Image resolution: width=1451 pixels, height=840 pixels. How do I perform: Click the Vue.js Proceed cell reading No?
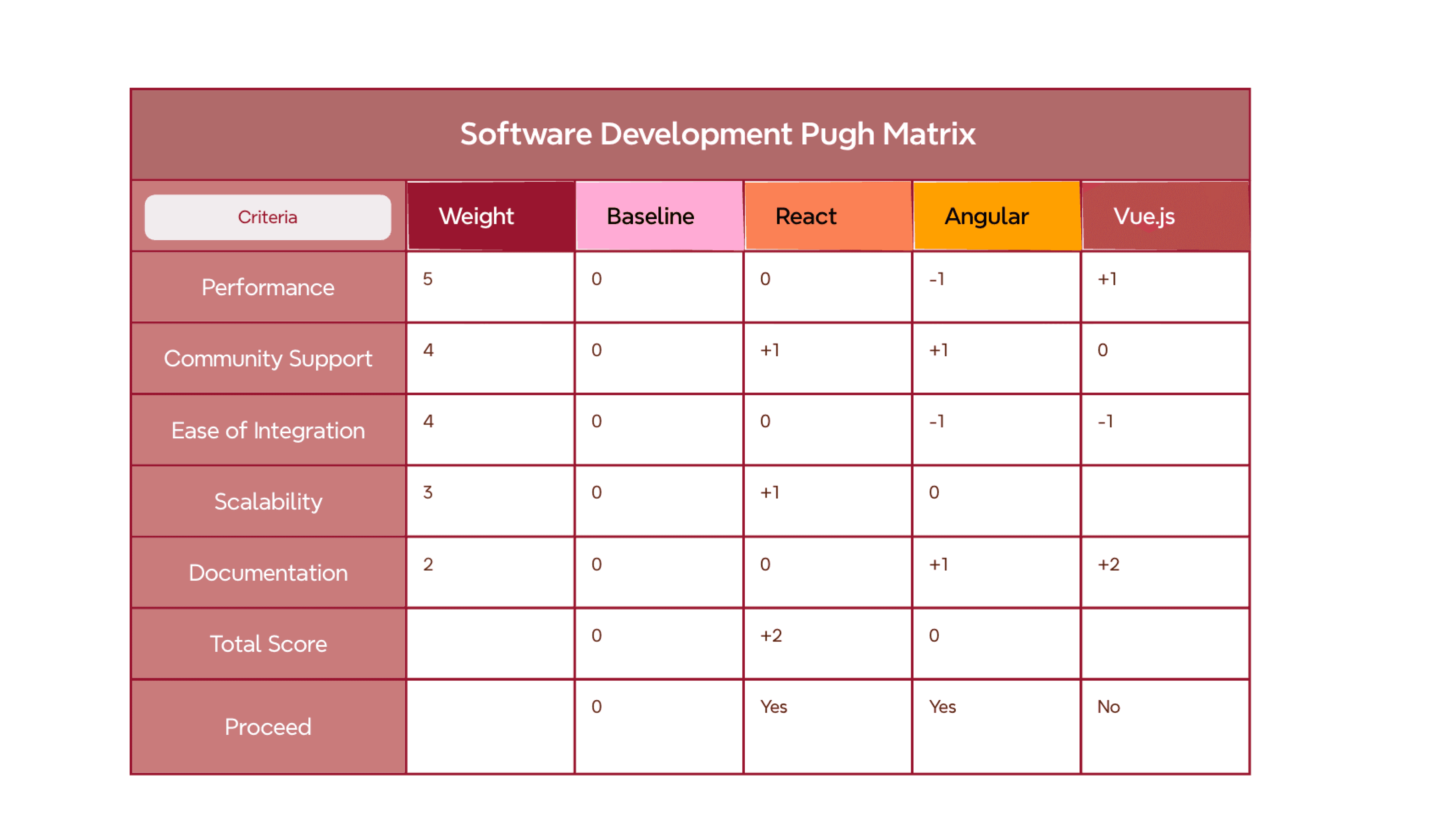(x=1165, y=727)
